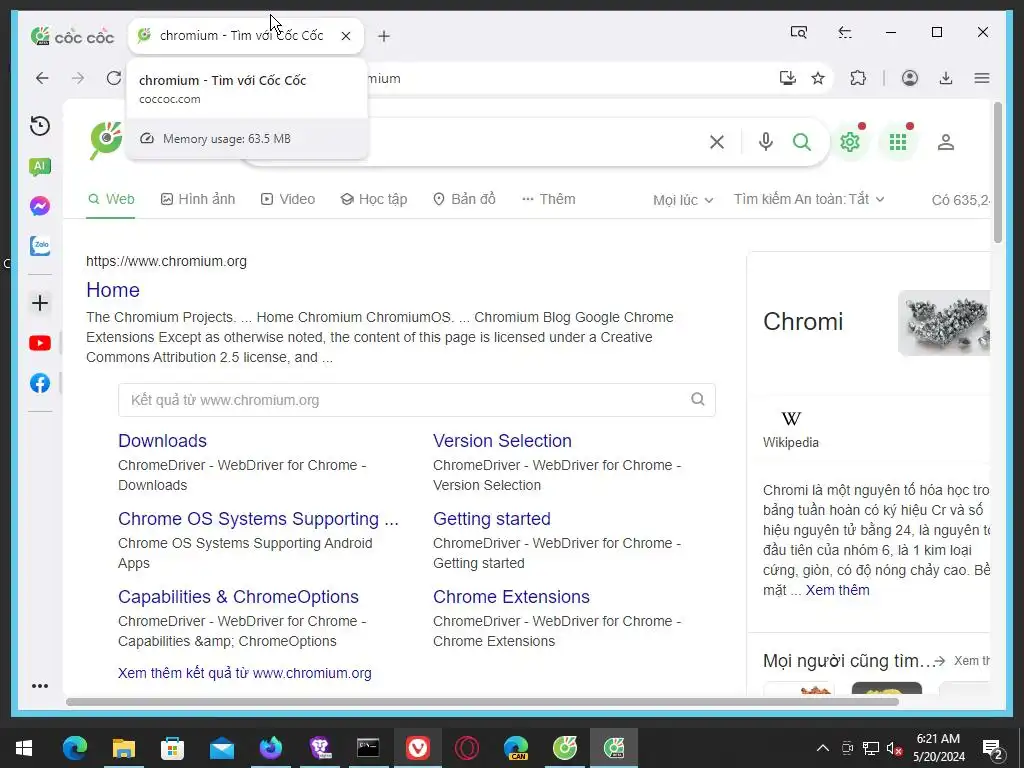This screenshot has height=768, width=1024.
Task: Open File Explorer from taskbar
Action: [x=123, y=748]
